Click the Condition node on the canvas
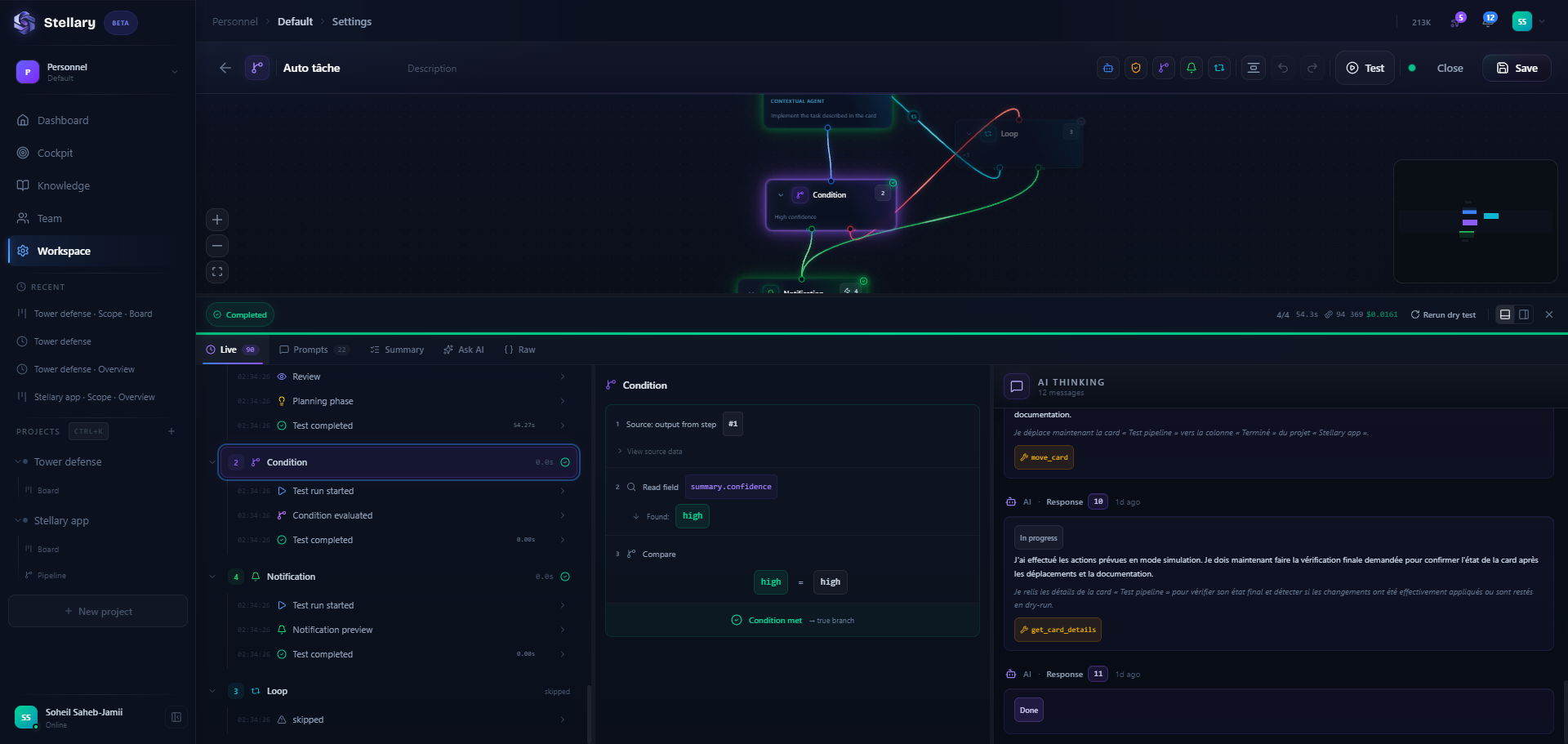 (x=831, y=205)
